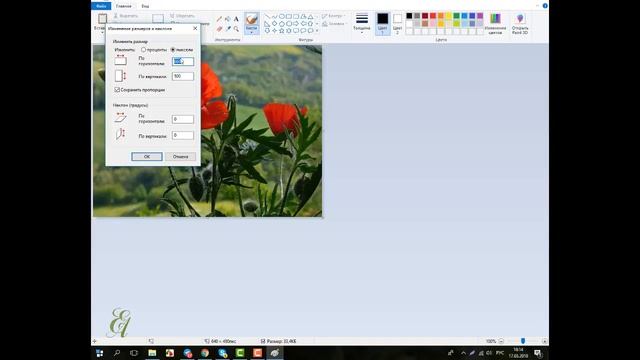
Task: Click the Paste clipboard icon
Action: [x=102, y=18]
